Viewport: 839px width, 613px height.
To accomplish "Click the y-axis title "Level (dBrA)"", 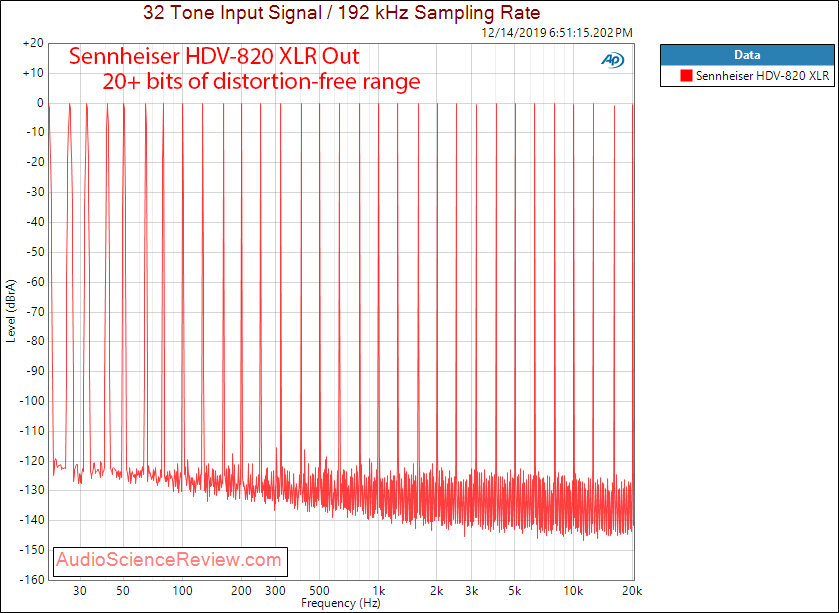I will click(11, 311).
